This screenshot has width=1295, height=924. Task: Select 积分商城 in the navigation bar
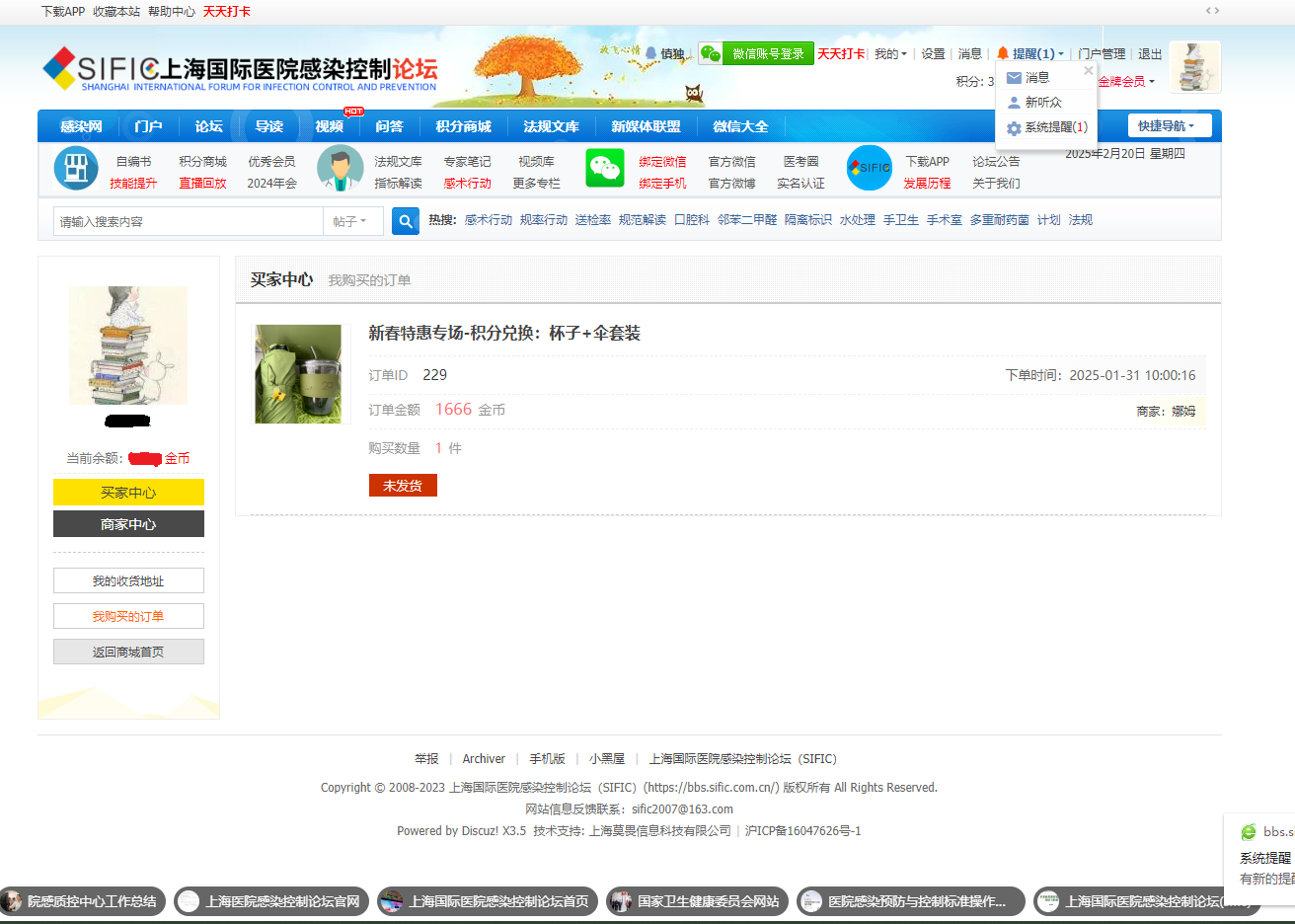pyautogui.click(x=463, y=126)
